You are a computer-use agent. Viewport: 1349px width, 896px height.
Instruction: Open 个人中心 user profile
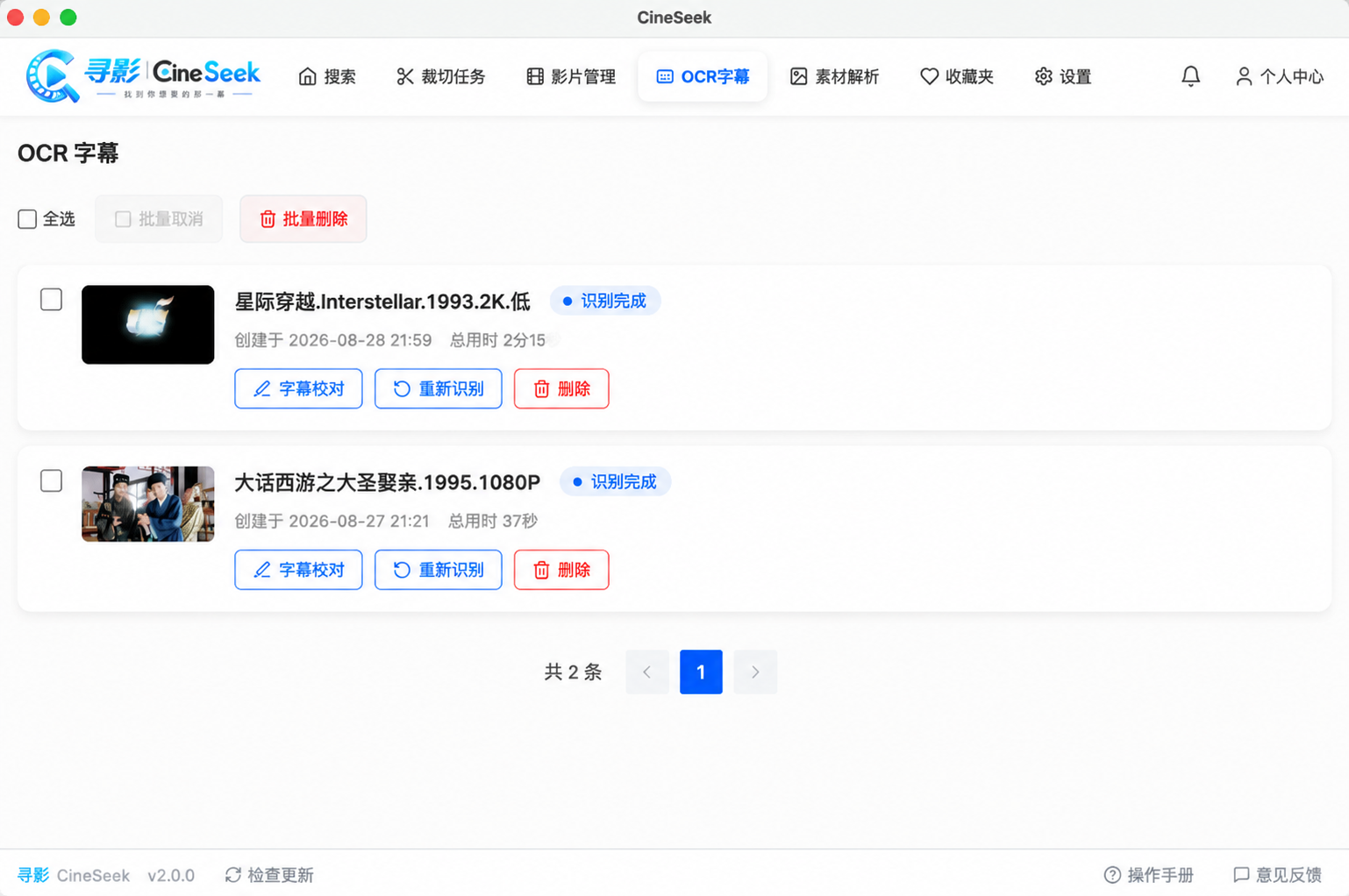[1279, 77]
